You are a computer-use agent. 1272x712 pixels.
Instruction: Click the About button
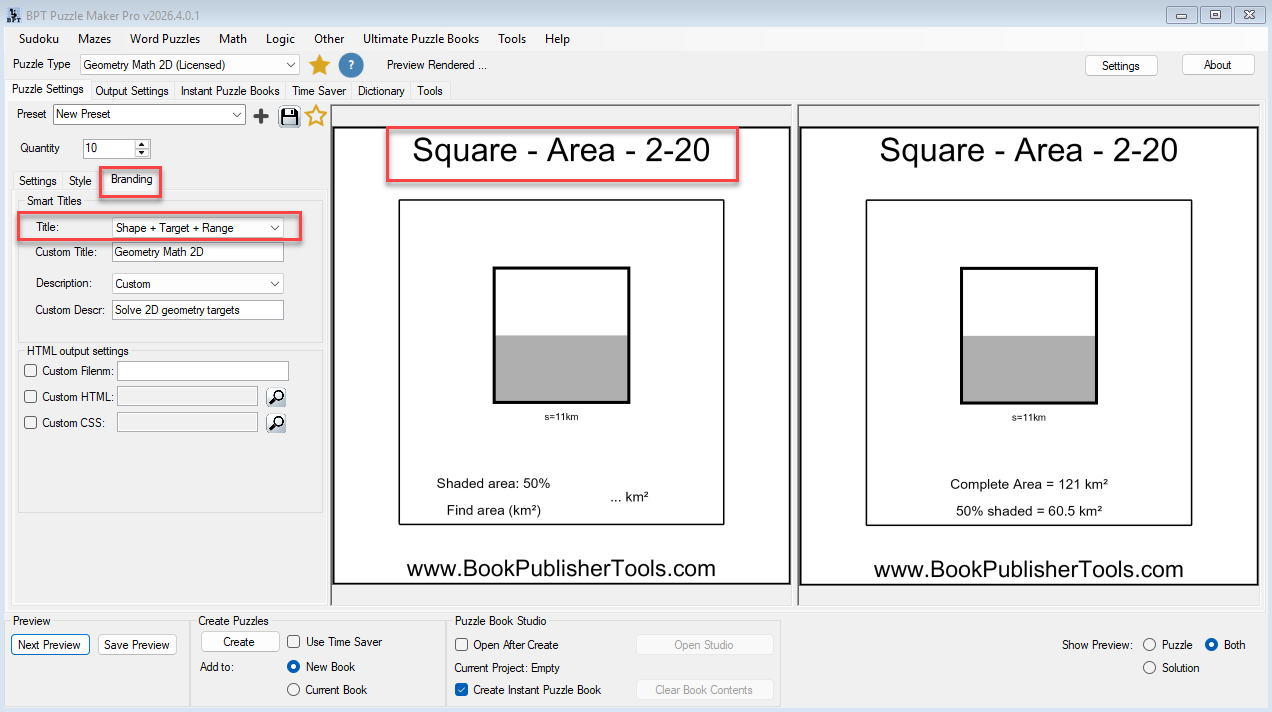point(1217,65)
